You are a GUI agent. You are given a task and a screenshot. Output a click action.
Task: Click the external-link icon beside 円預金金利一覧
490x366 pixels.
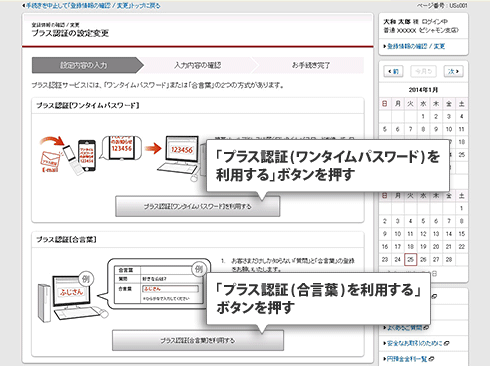click(x=432, y=359)
